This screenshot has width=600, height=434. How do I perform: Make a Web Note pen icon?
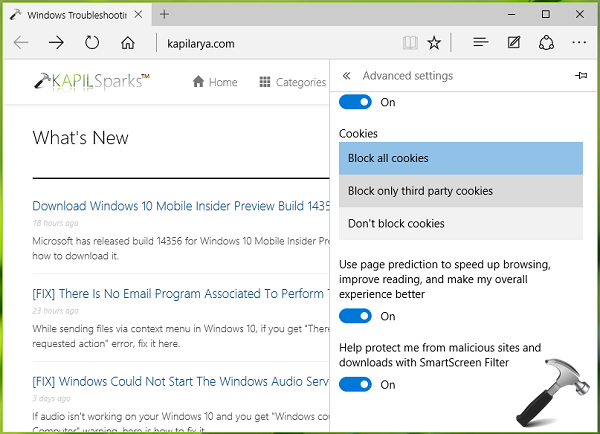(514, 42)
